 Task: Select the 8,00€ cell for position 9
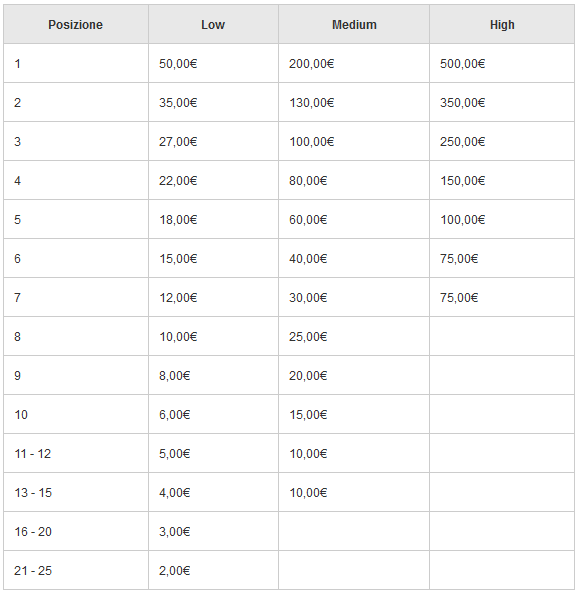213,375
